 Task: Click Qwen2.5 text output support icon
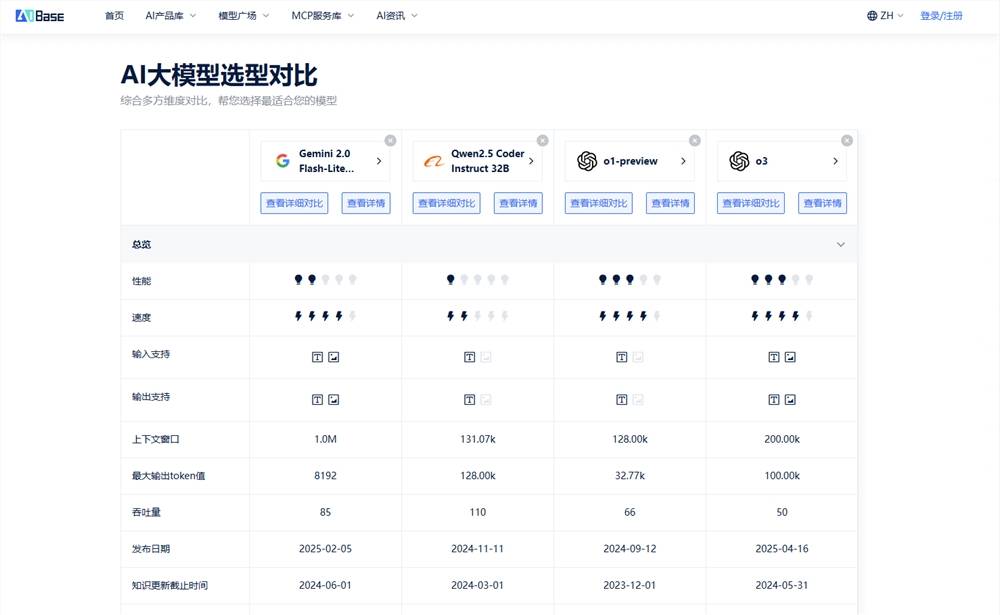pos(469,400)
